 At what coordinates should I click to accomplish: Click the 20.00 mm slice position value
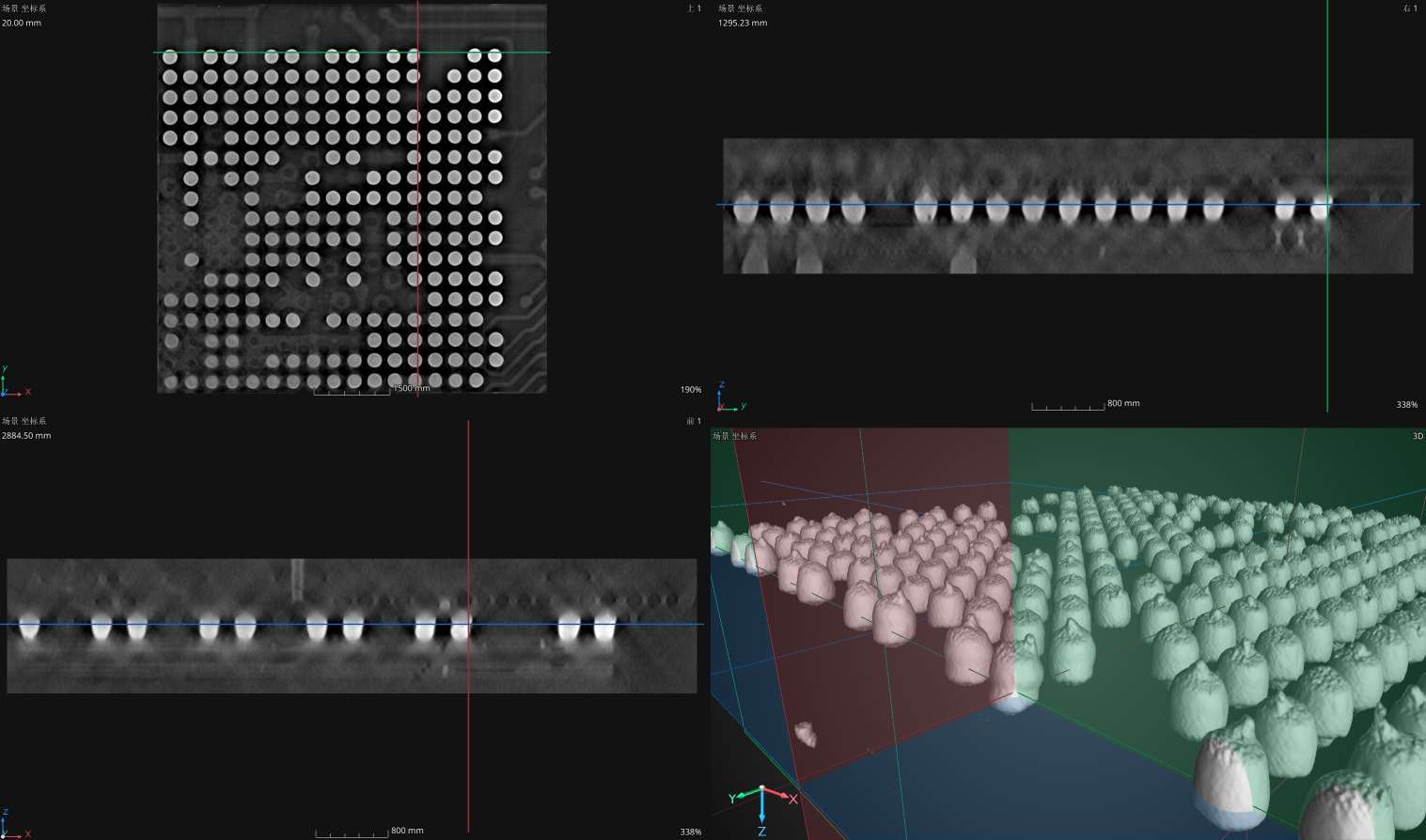[22, 23]
